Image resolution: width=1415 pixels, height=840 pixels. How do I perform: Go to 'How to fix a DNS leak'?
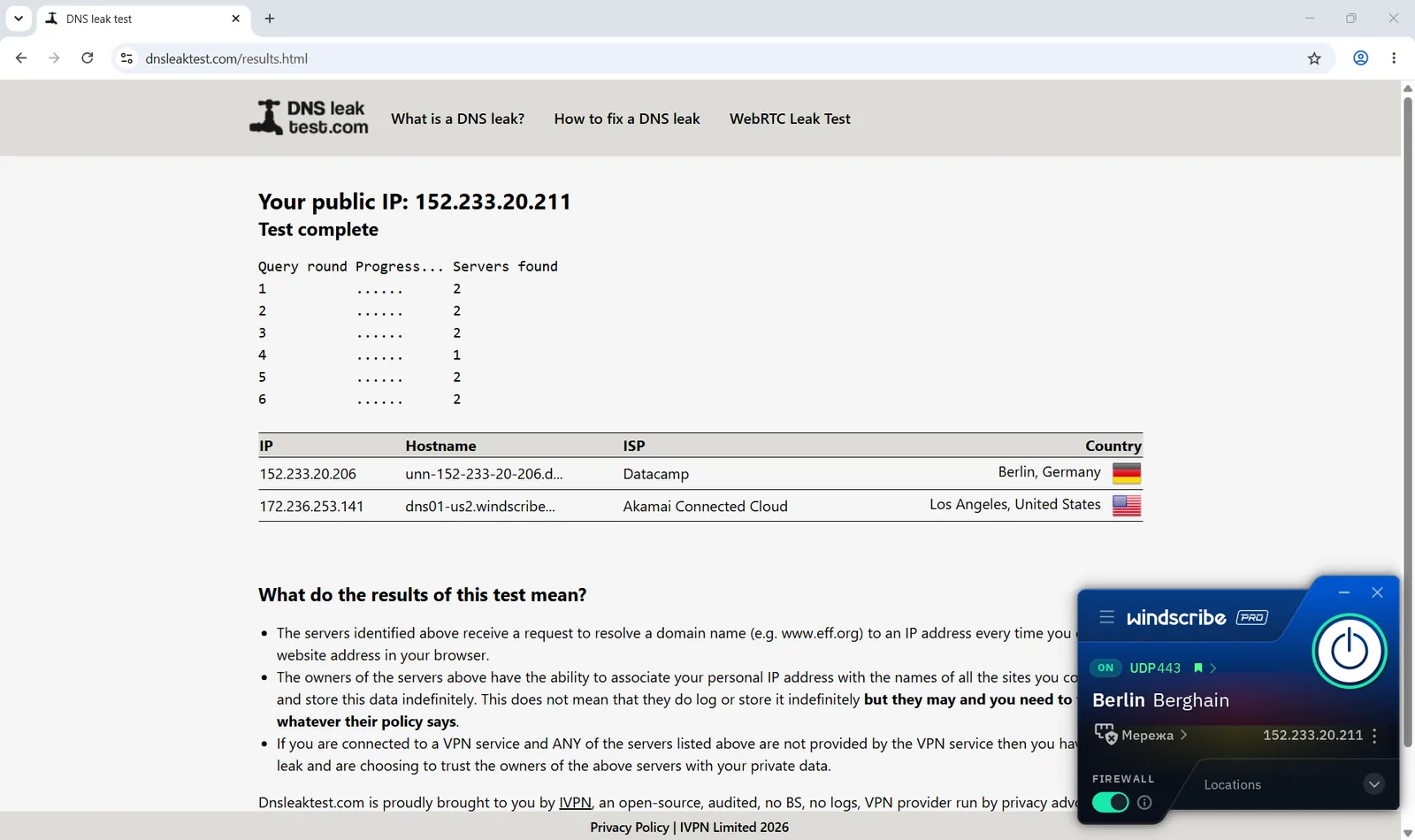[x=627, y=118]
